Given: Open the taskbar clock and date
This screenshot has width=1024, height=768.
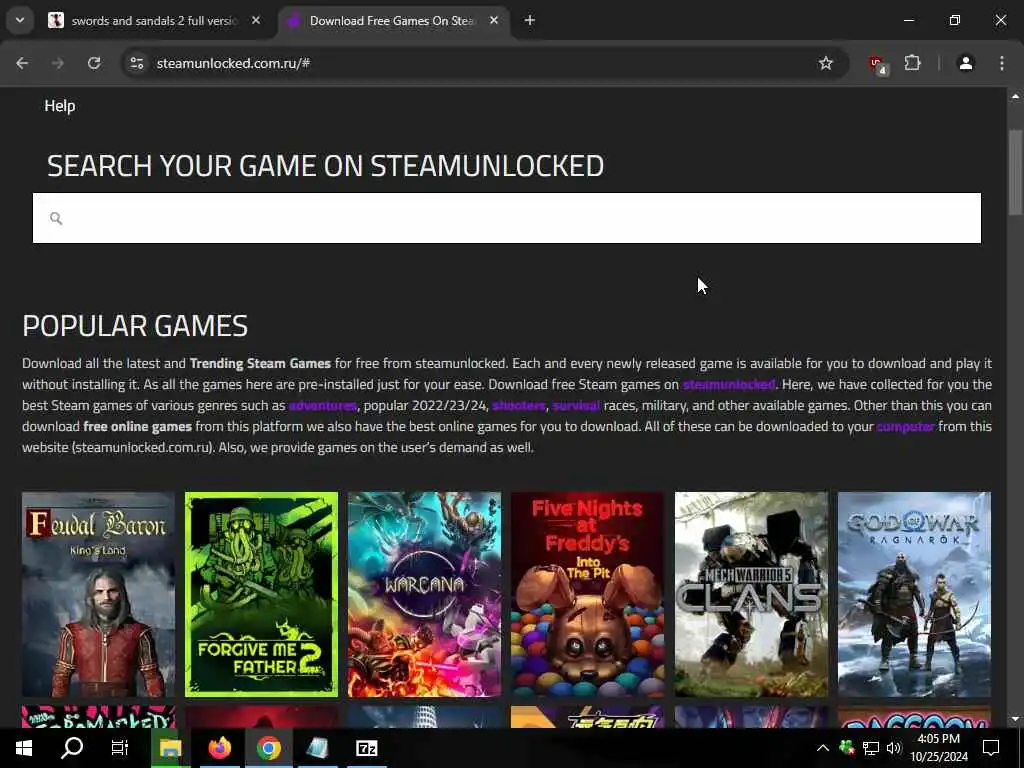Looking at the screenshot, I should 939,748.
